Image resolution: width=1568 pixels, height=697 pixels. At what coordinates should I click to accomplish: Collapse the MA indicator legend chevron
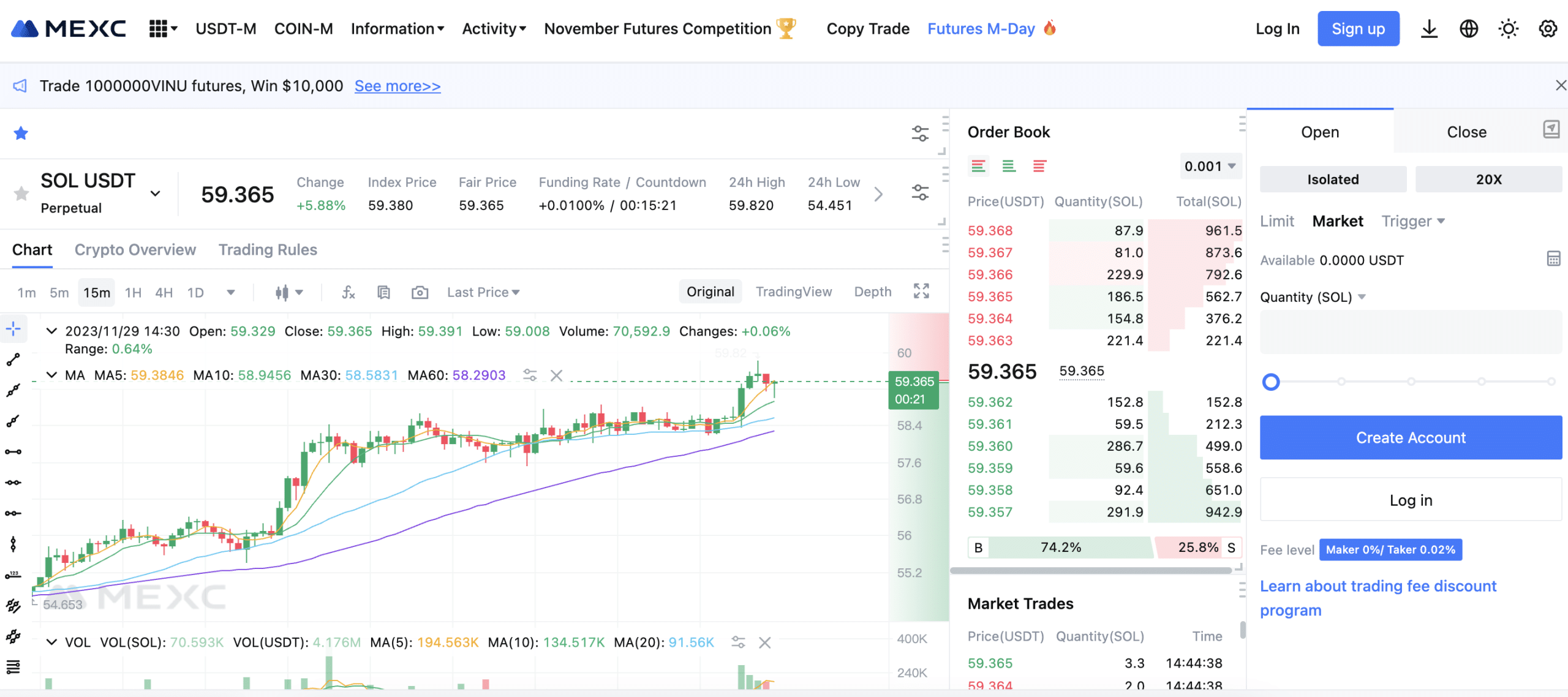point(52,375)
